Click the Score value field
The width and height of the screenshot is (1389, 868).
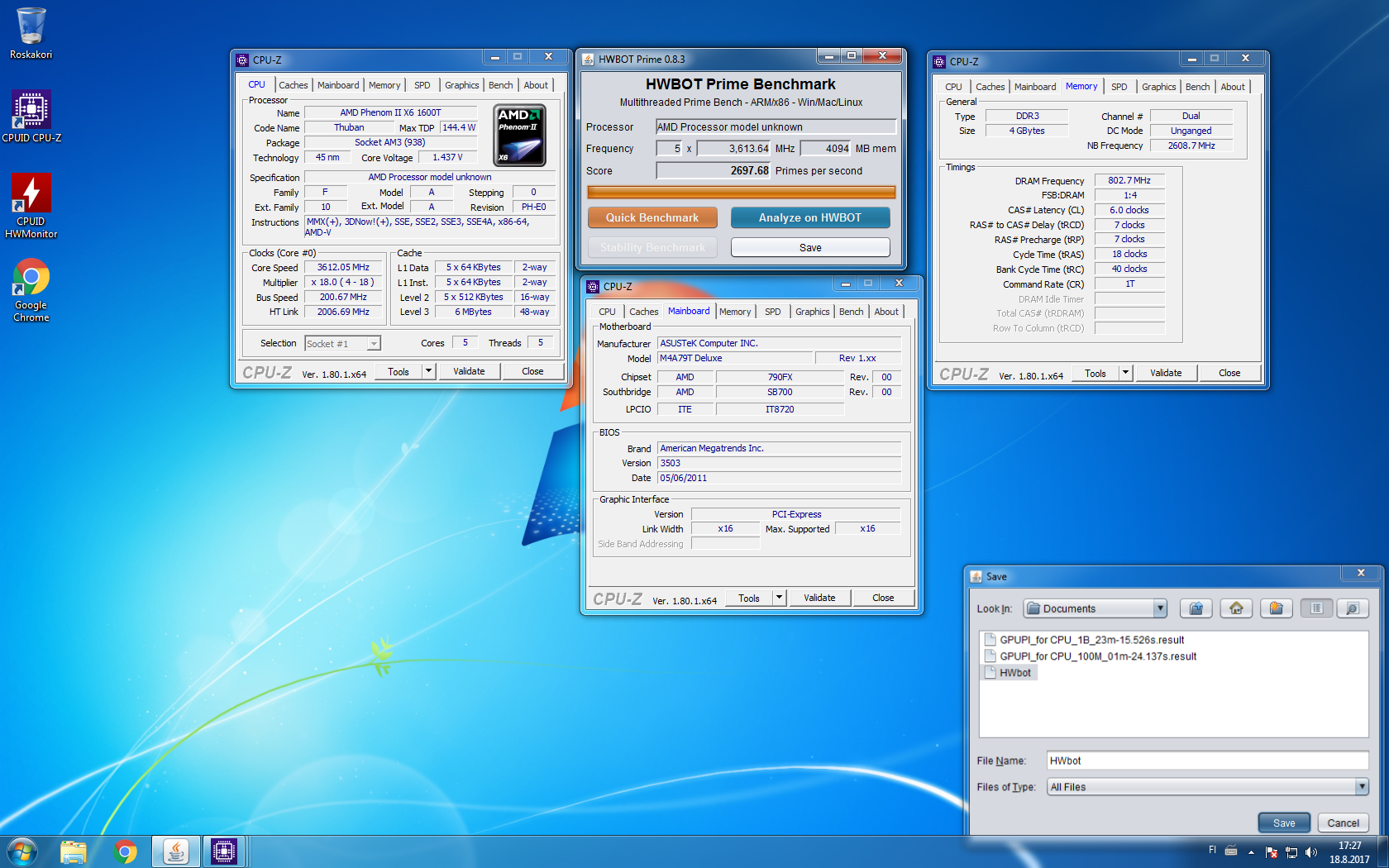[x=713, y=170]
